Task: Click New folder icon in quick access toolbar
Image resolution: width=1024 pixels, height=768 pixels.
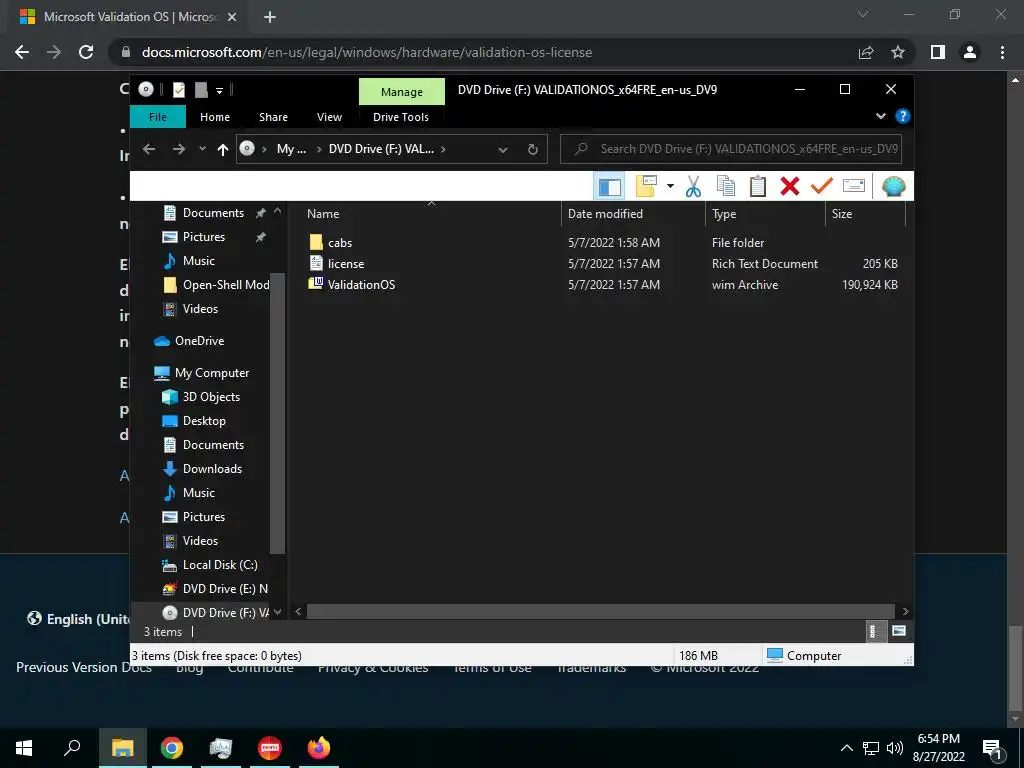Action: 201,90
